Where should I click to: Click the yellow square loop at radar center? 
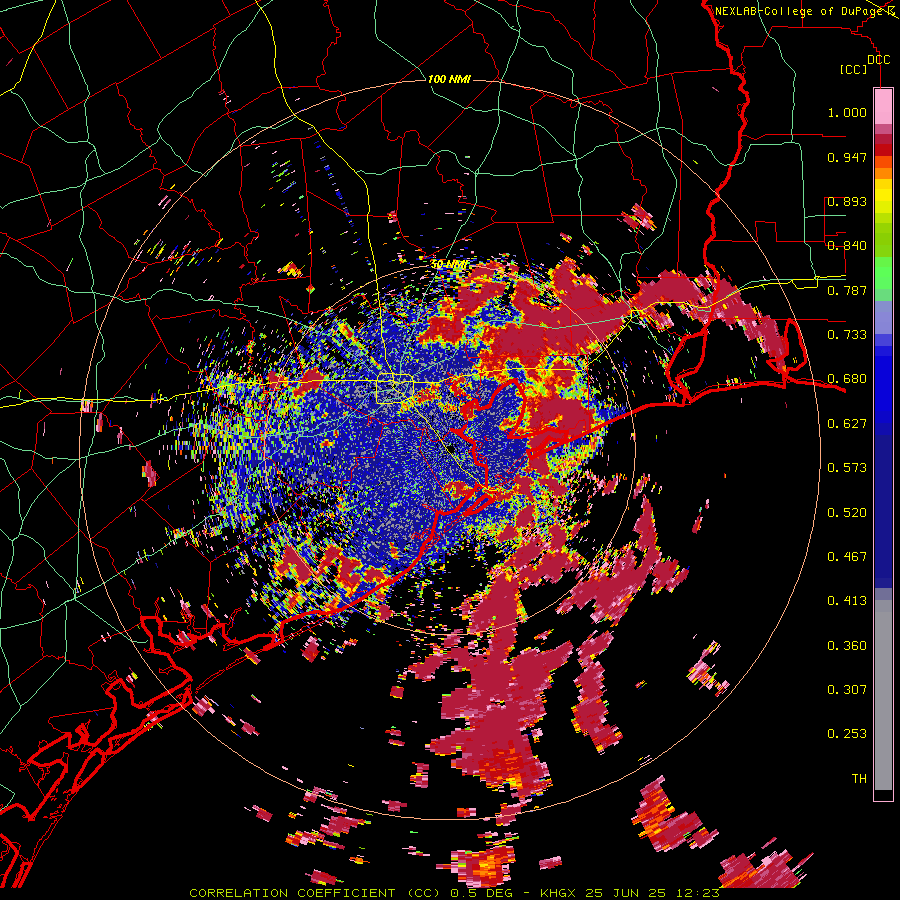pos(393,387)
